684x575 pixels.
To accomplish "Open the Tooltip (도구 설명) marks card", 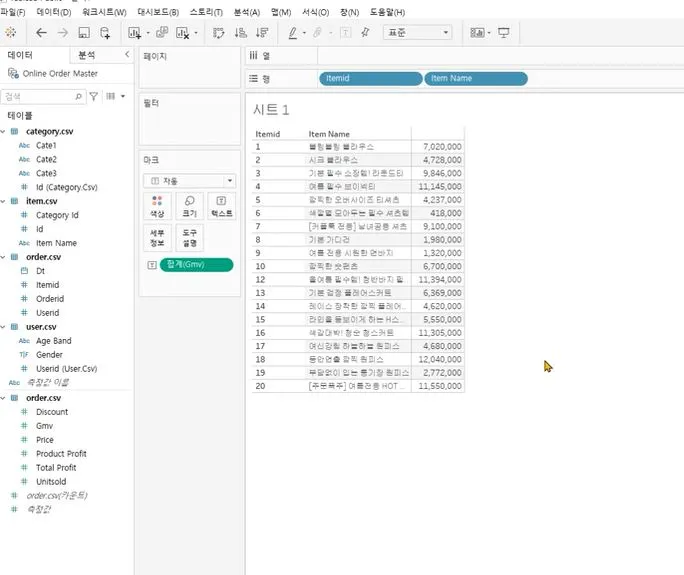I will coord(189,238).
